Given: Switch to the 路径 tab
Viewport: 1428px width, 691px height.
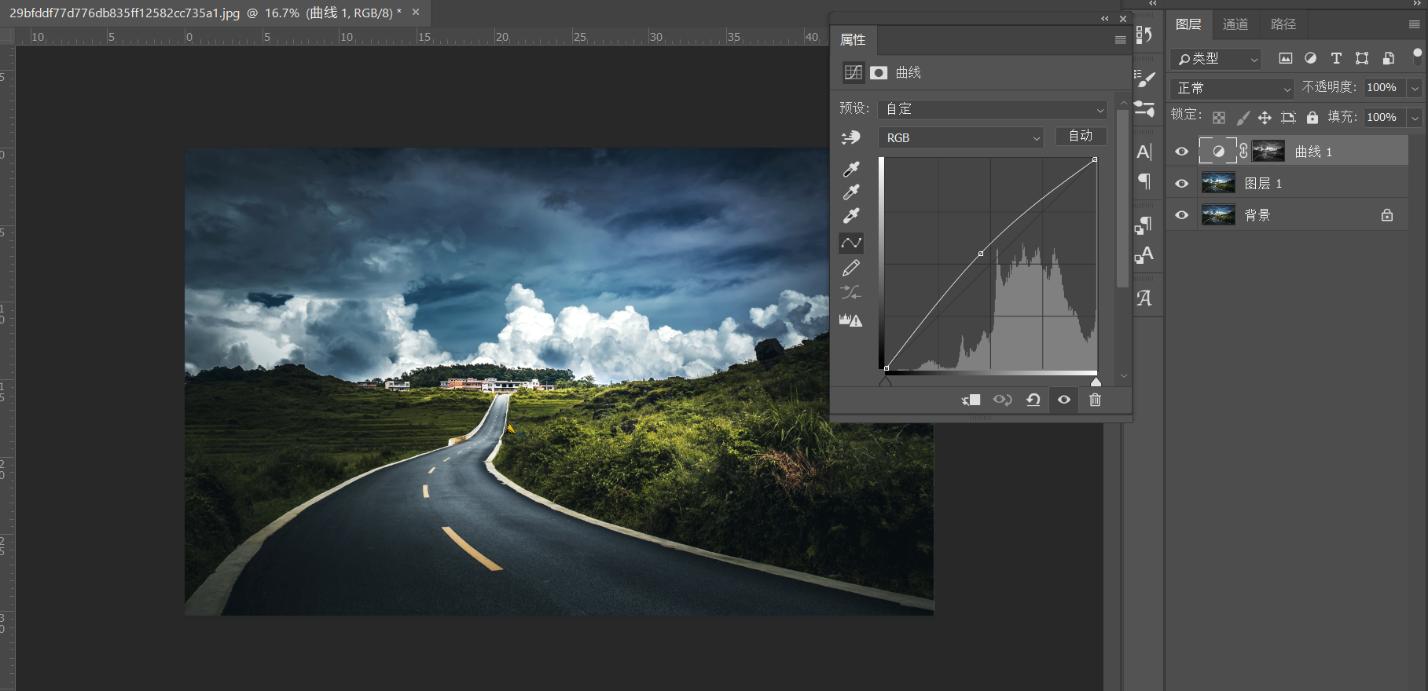Looking at the screenshot, I should point(1283,23).
